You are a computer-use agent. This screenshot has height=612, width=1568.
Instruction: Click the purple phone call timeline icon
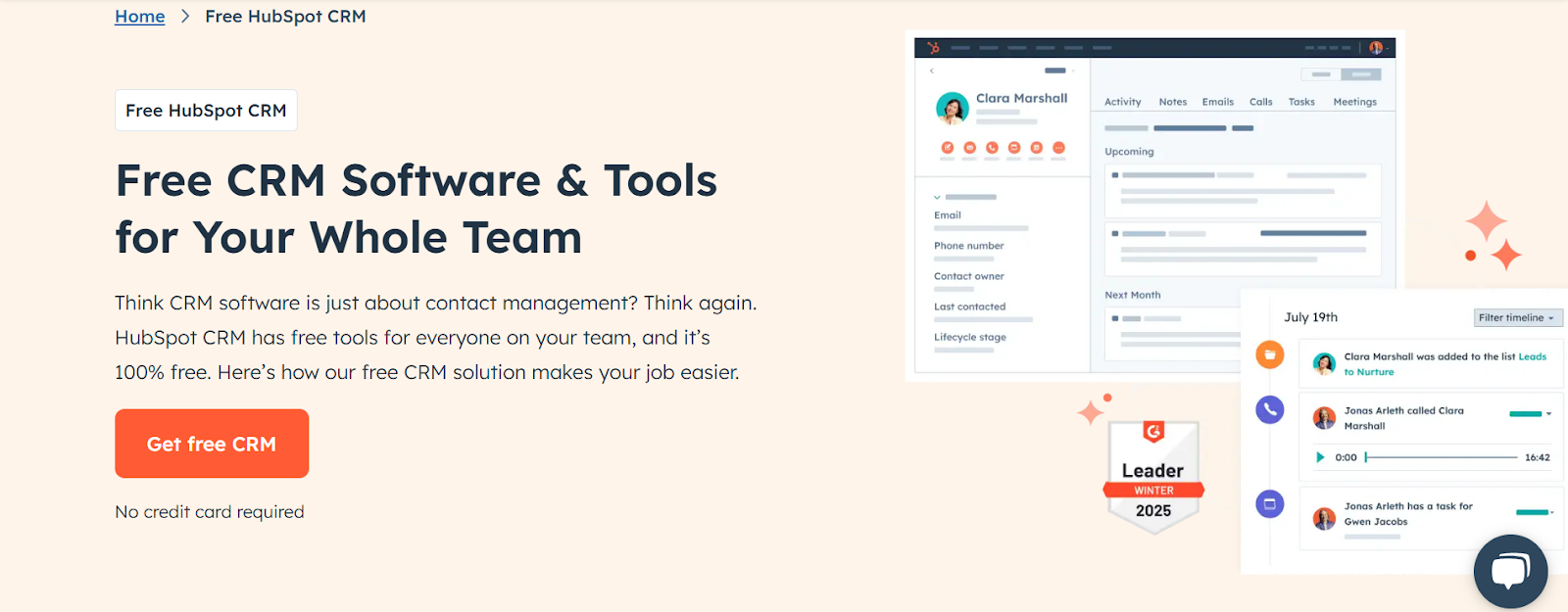click(x=1269, y=409)
